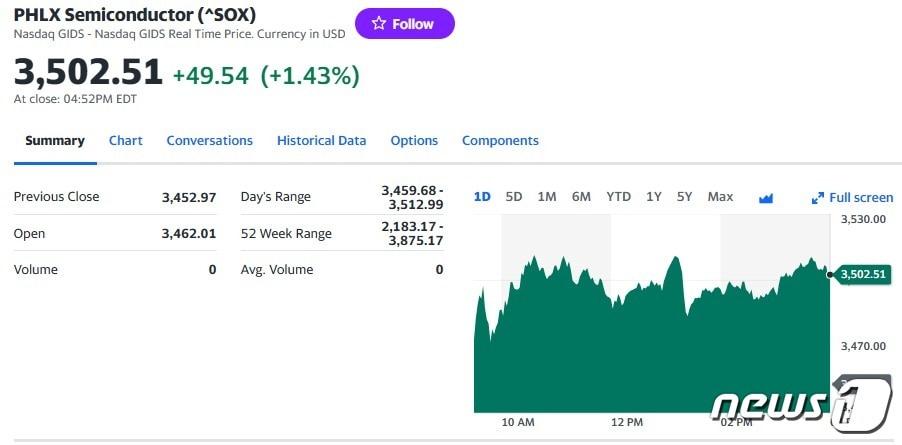Click the 3,502.51 price marker on chart
902x445 pixels.
coord(863,274)
